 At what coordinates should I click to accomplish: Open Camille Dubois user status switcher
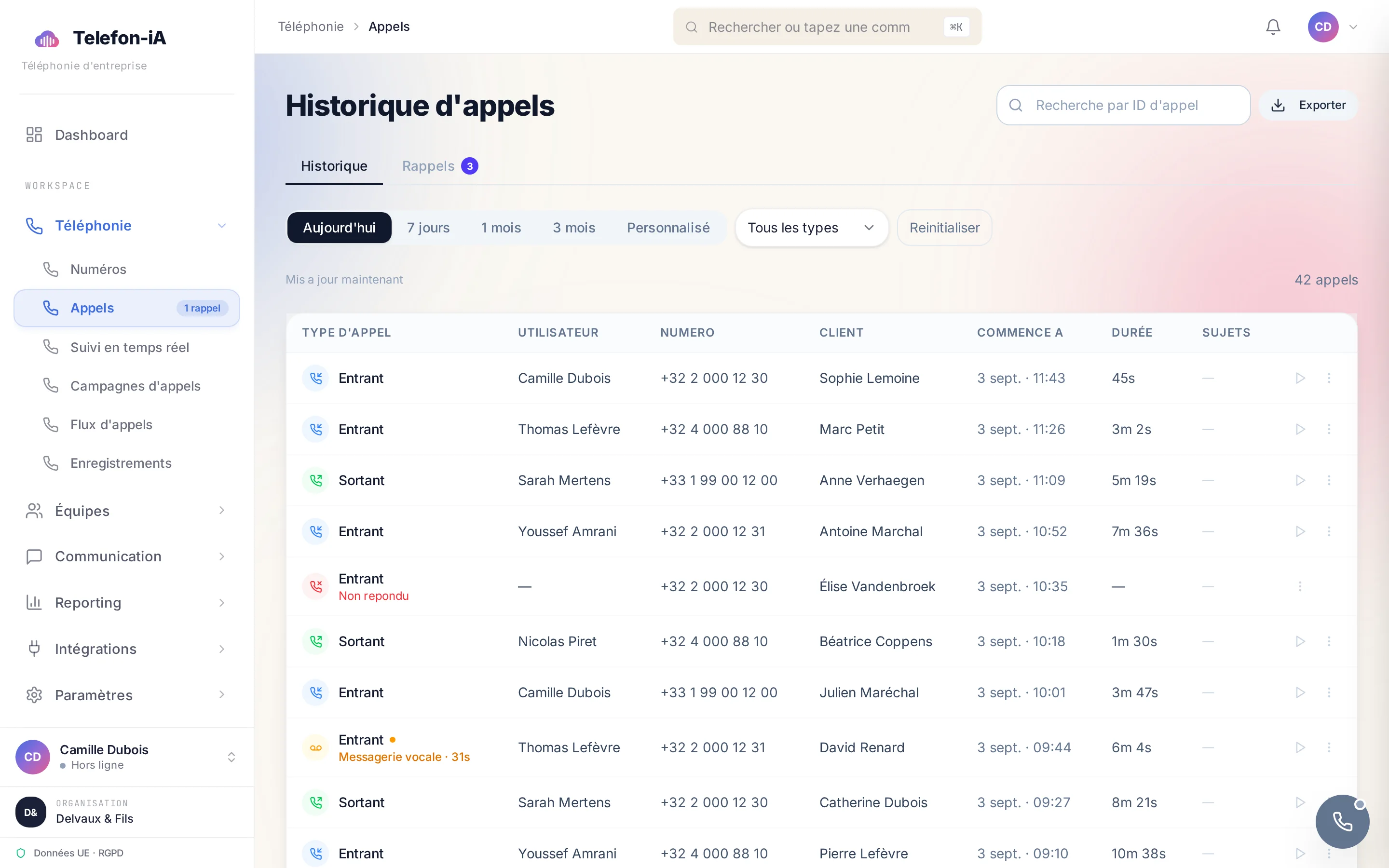click(x=231, y=757)
